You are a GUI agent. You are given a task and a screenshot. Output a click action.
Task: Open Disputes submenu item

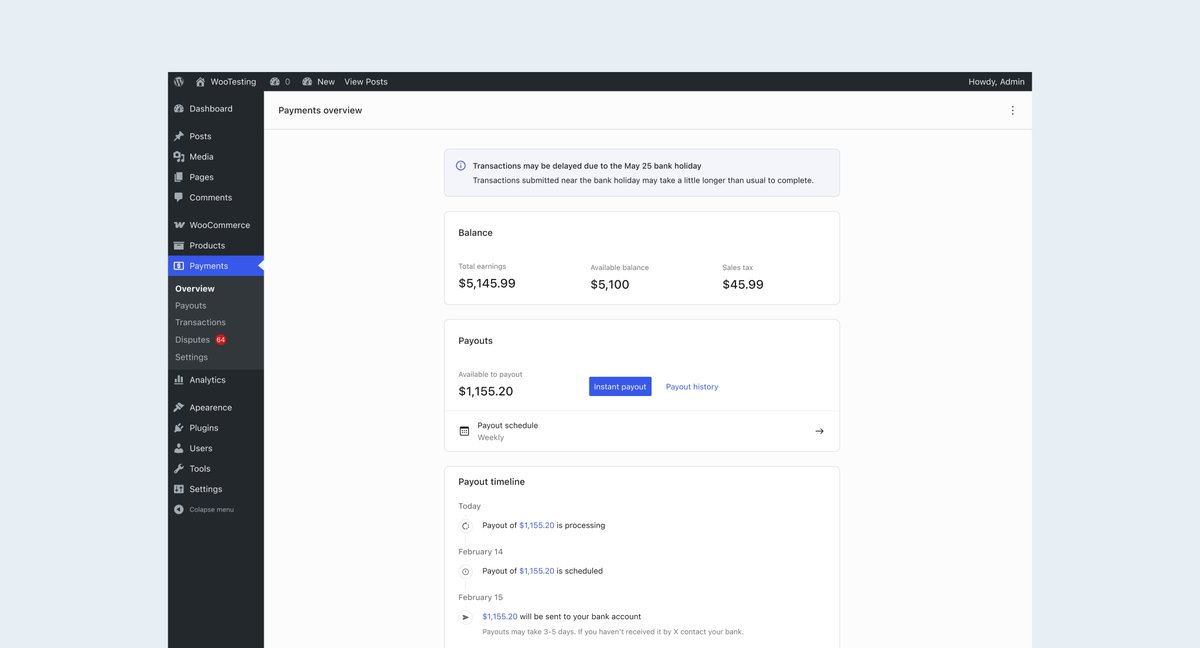tap(192, 340)
